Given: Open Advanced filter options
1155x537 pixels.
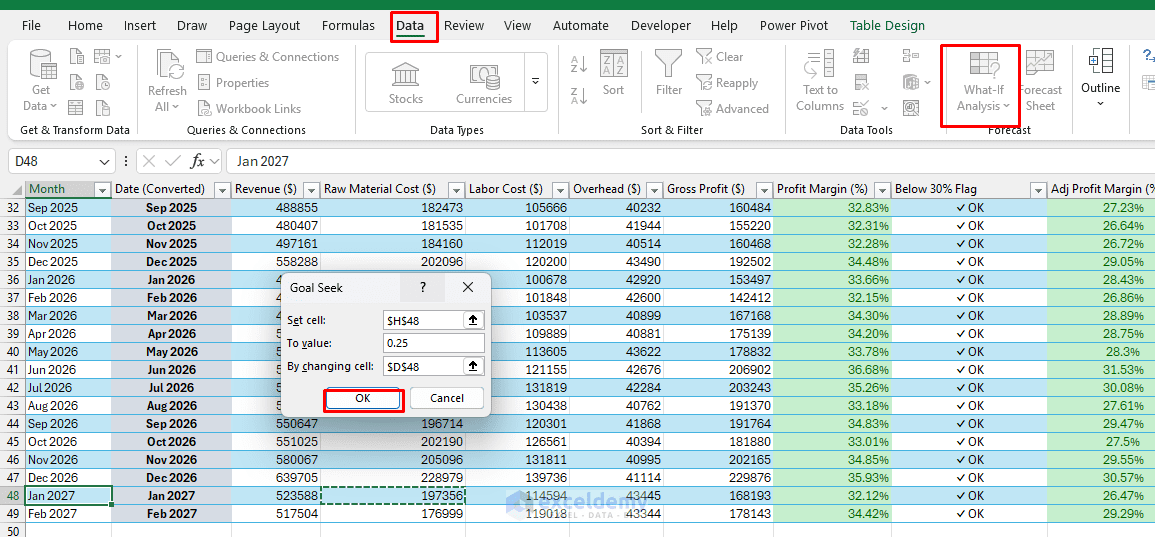Looking at the screenshot, I should coord(732,108).
